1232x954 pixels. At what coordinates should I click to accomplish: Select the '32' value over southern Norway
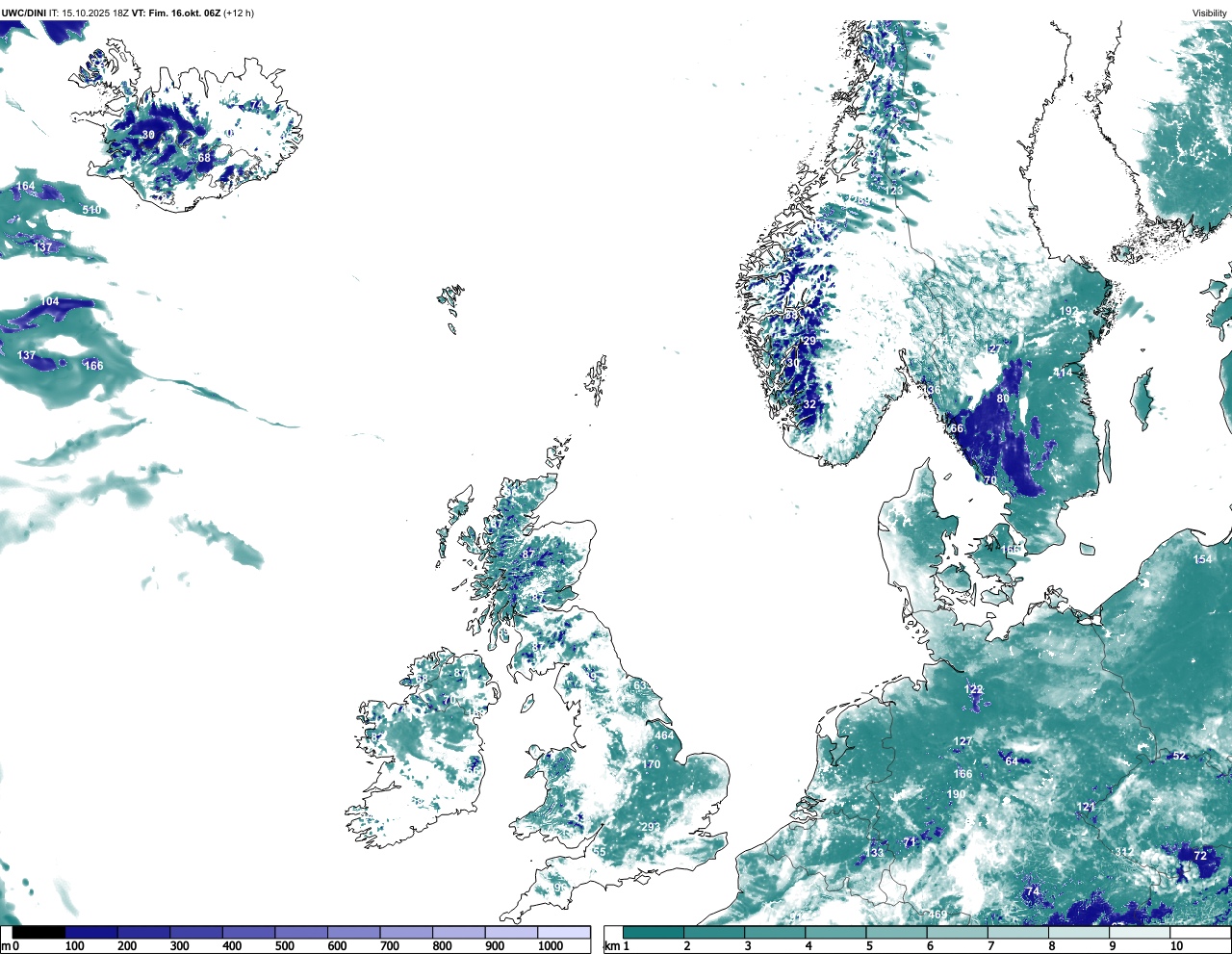click(809, 404)
